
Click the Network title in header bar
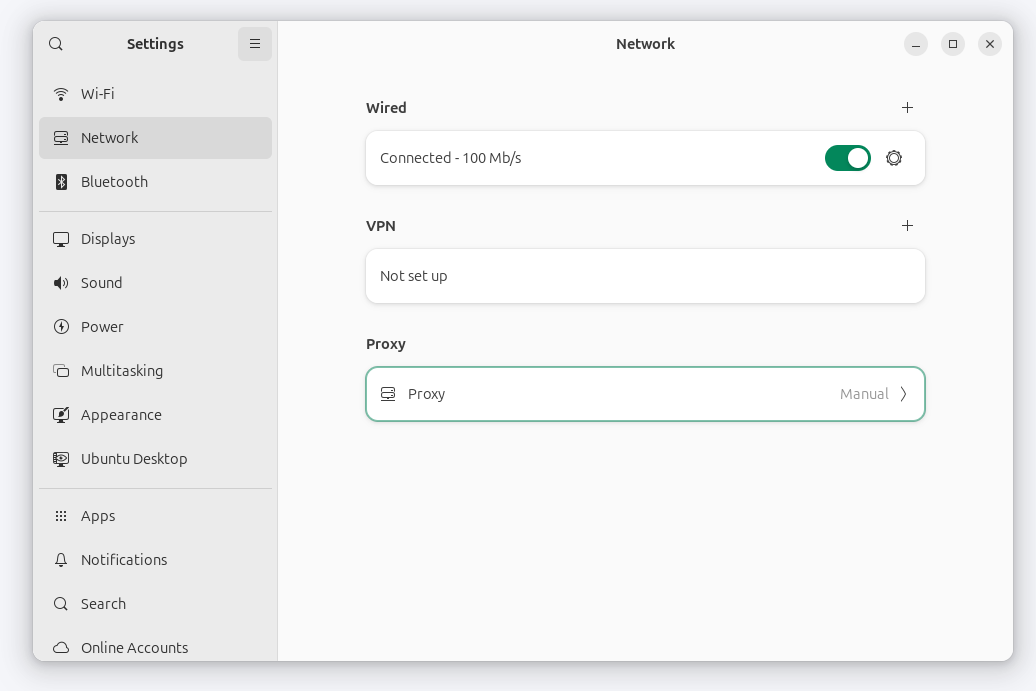click(x=646, y=44)
